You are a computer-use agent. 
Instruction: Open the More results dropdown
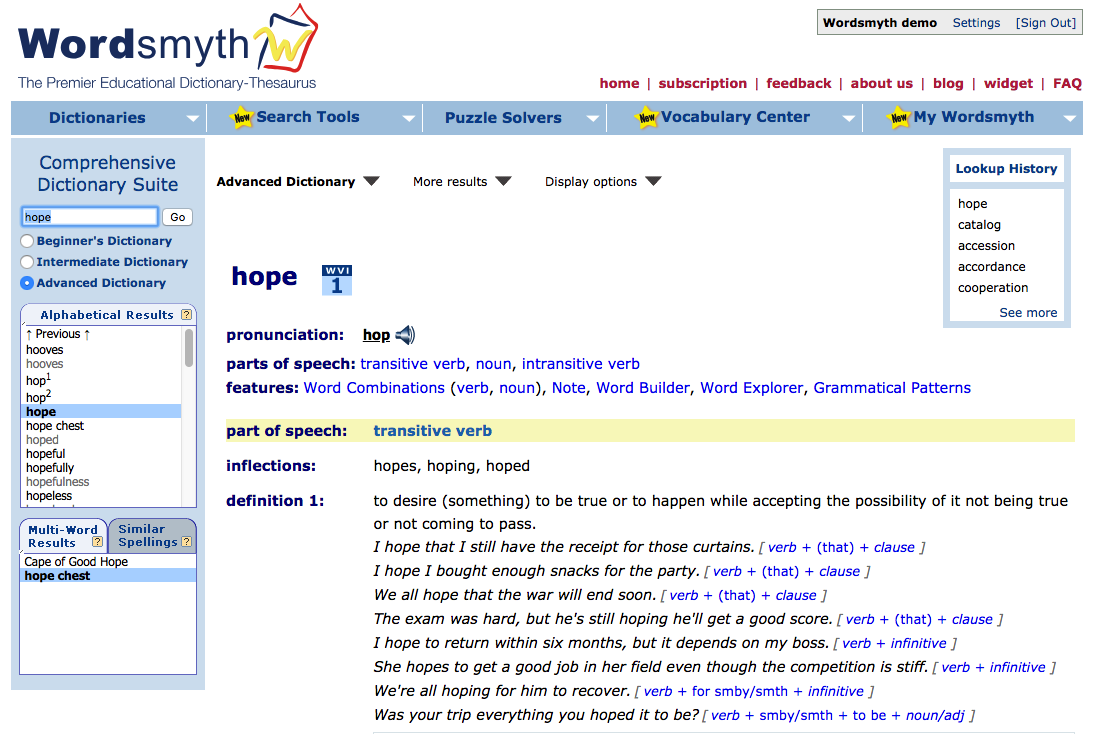click(x=462, y=182)
